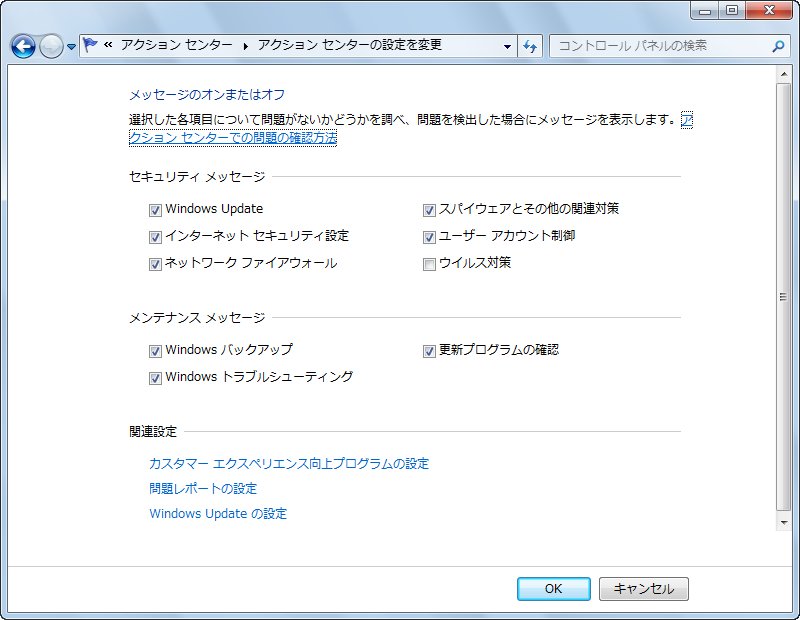
Task: Uncheck スパイウェアとその他の関連対策 checkbox
Action: click(429, 210)
